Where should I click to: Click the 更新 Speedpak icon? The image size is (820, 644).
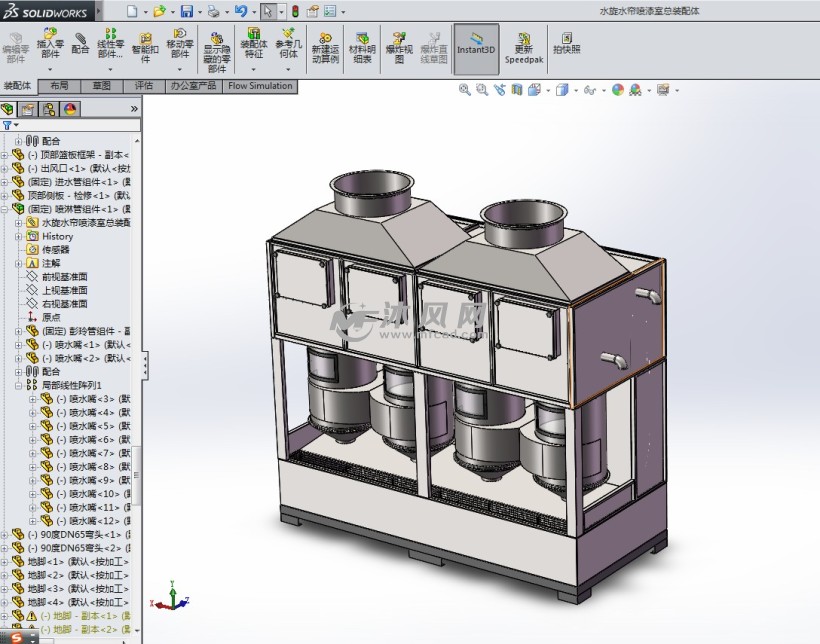click(x=523, y=47)
